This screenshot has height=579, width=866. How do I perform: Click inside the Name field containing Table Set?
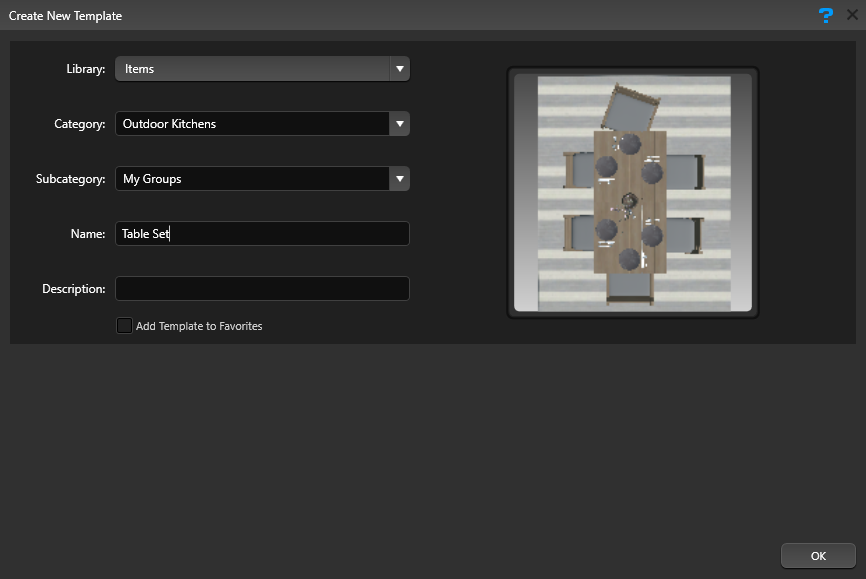[x=262, y=234]
